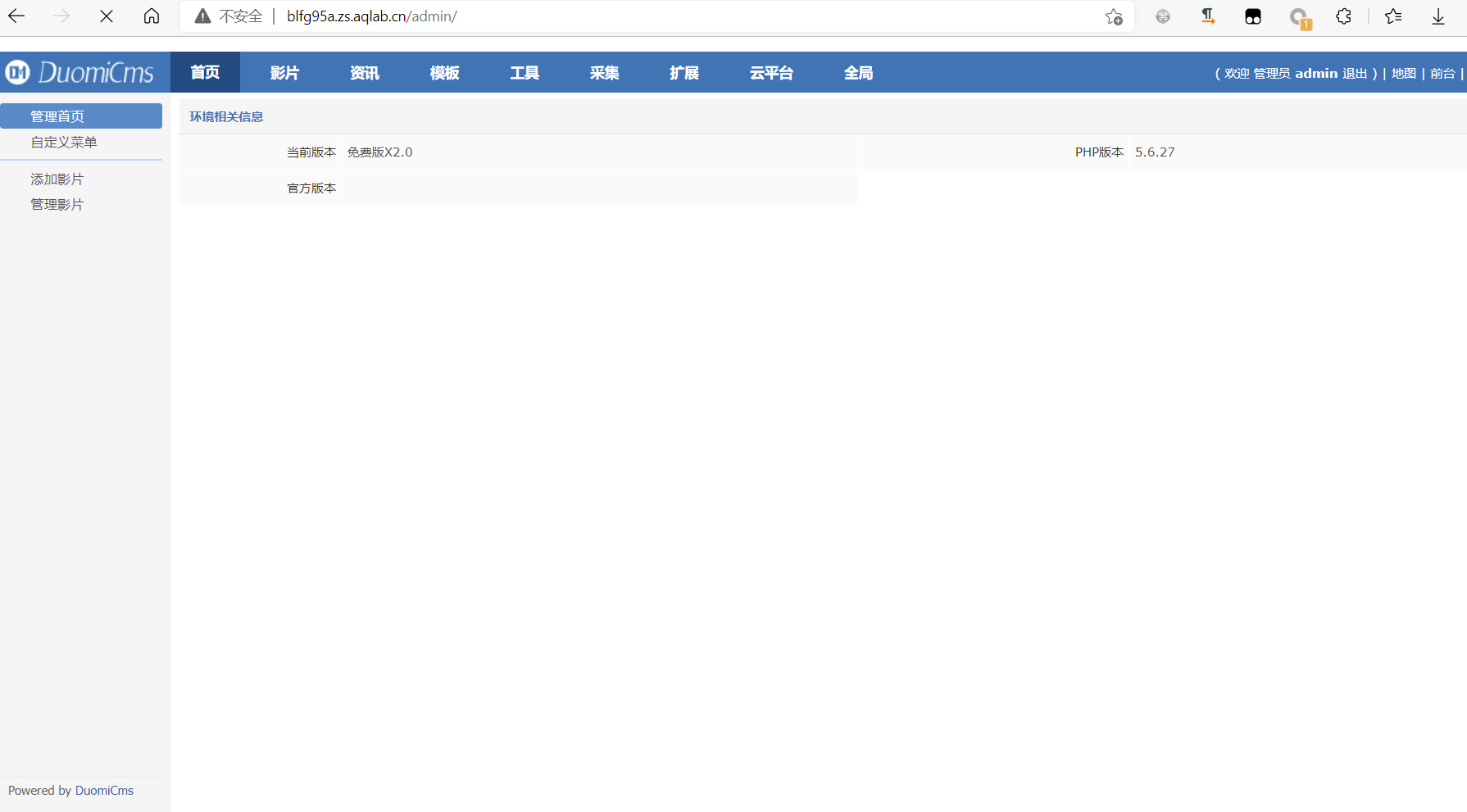Click add-to-favorites star in address bar
Viewport: 1467px width, 812px height.
[1113, 16]
